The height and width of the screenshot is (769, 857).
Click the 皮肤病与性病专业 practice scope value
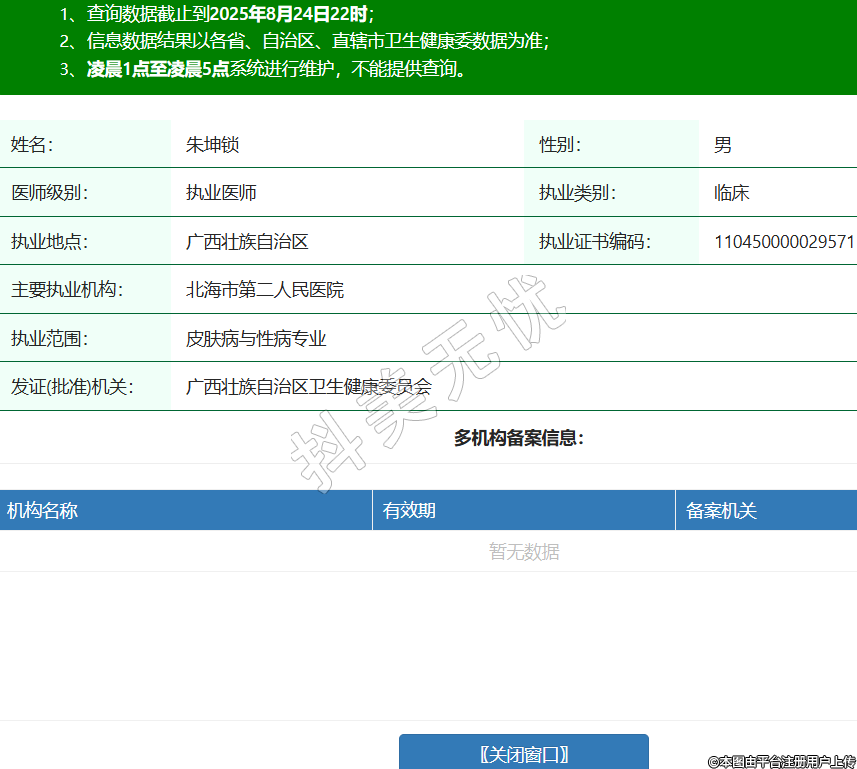[256, 339]
